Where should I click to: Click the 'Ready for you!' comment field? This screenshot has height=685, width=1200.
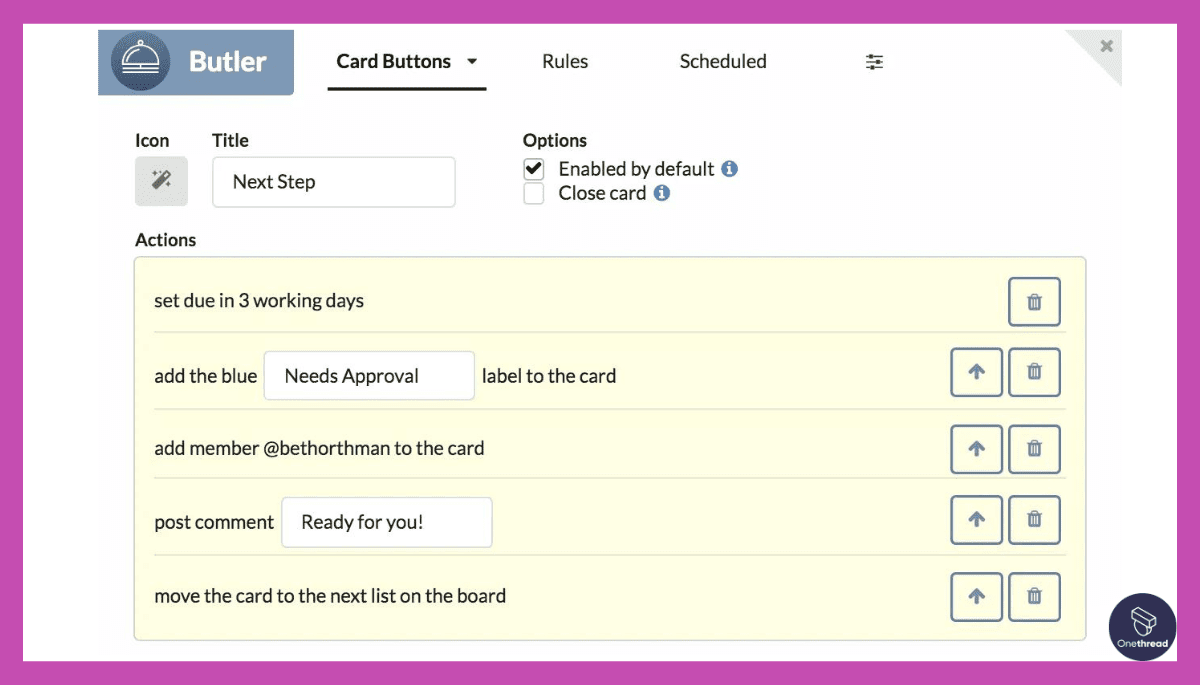click(x=386, y=522)
